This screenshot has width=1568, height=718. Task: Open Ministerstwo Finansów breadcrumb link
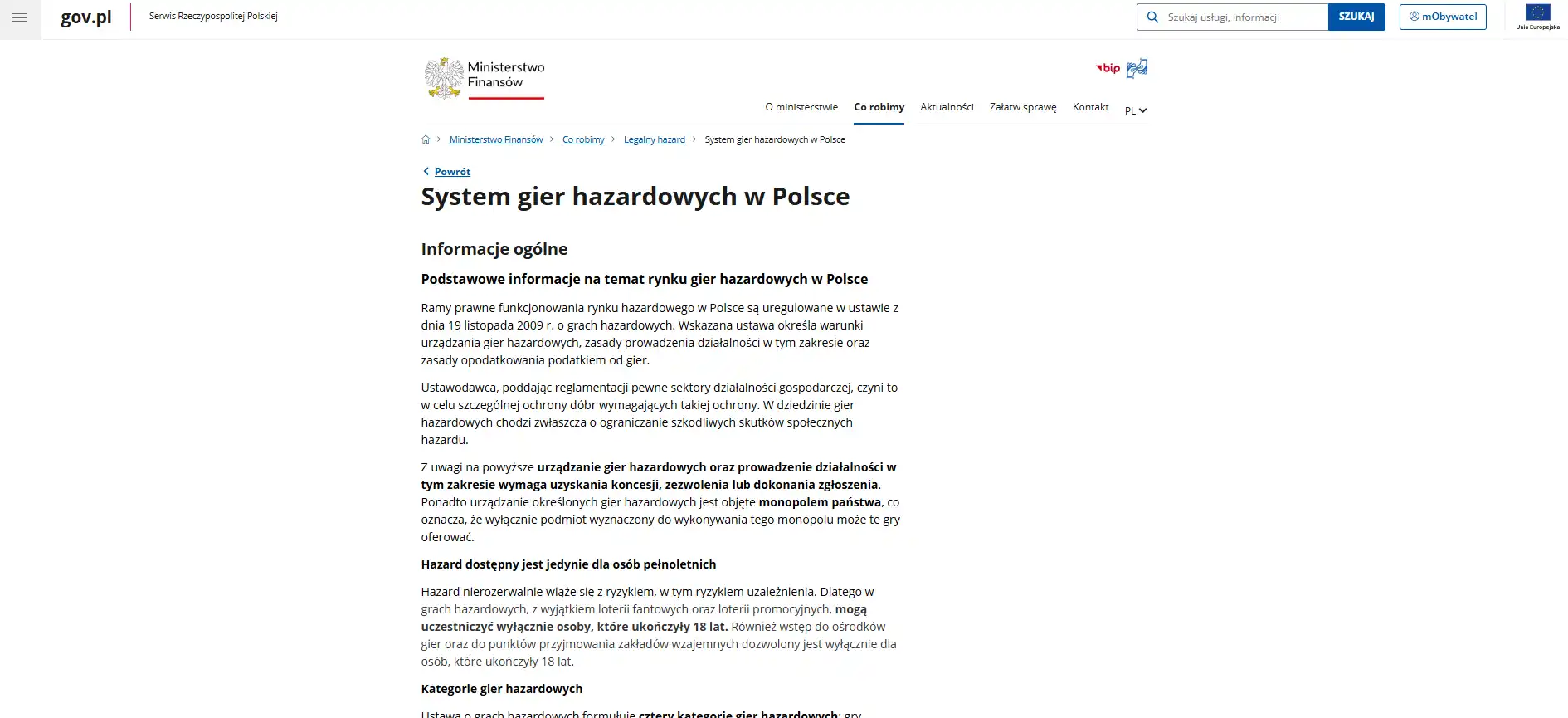[496, 139]
